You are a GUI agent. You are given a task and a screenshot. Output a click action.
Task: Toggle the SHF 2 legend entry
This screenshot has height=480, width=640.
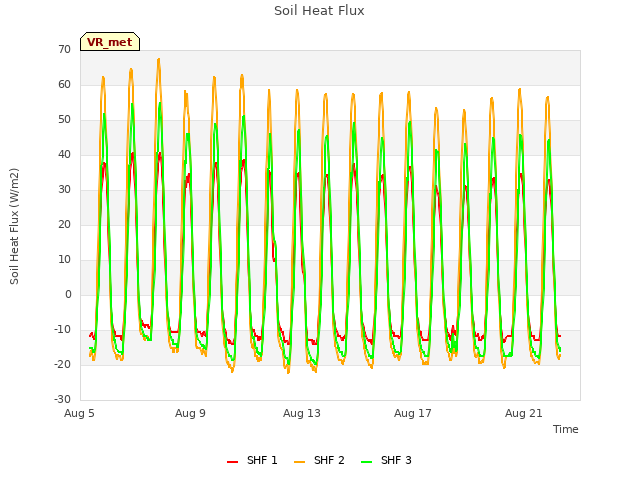(319, 460)
